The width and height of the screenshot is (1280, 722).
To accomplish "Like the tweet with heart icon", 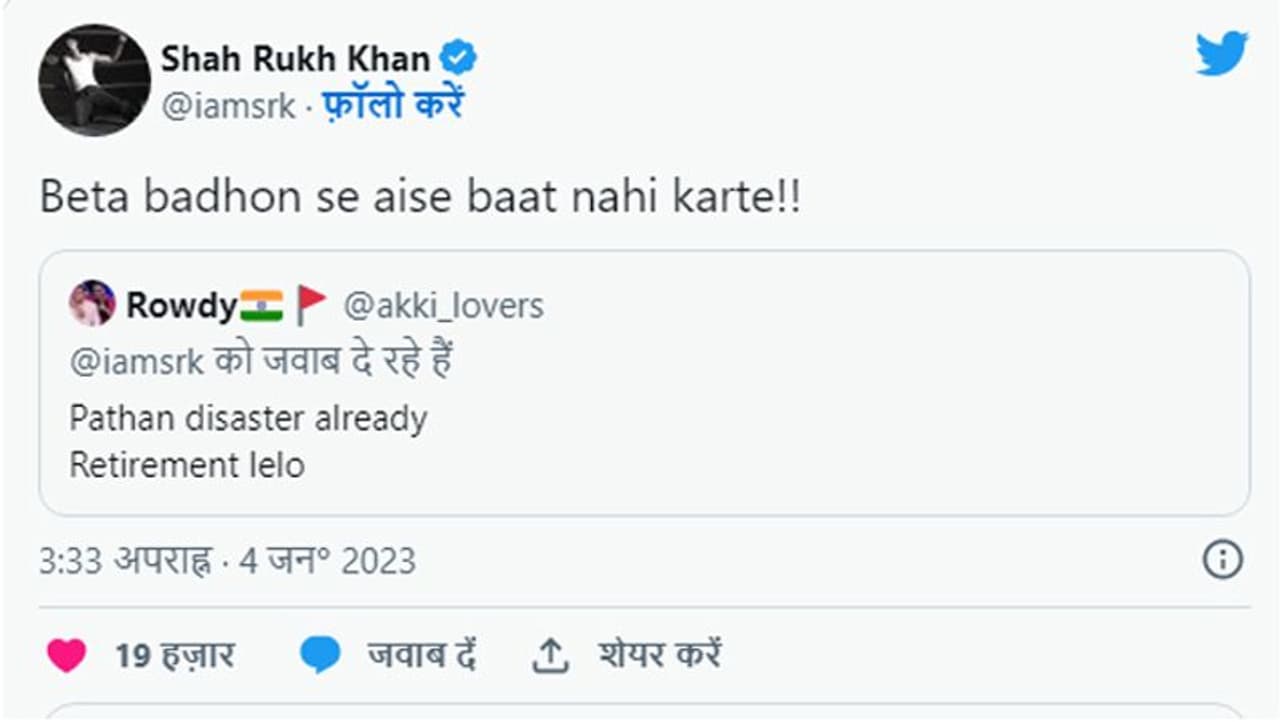I will click(67, 656).
